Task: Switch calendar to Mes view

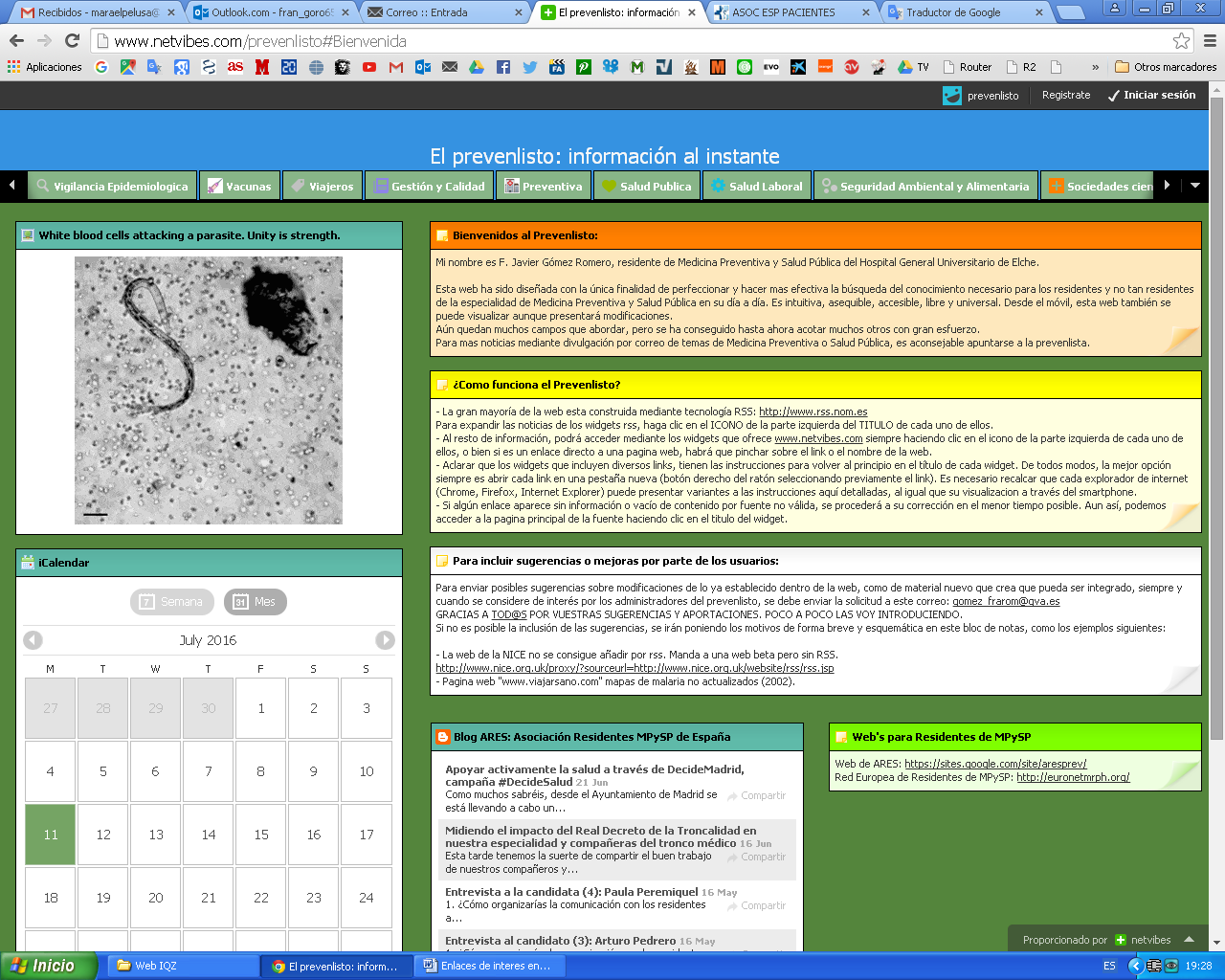Action: [x=255, y=602]
